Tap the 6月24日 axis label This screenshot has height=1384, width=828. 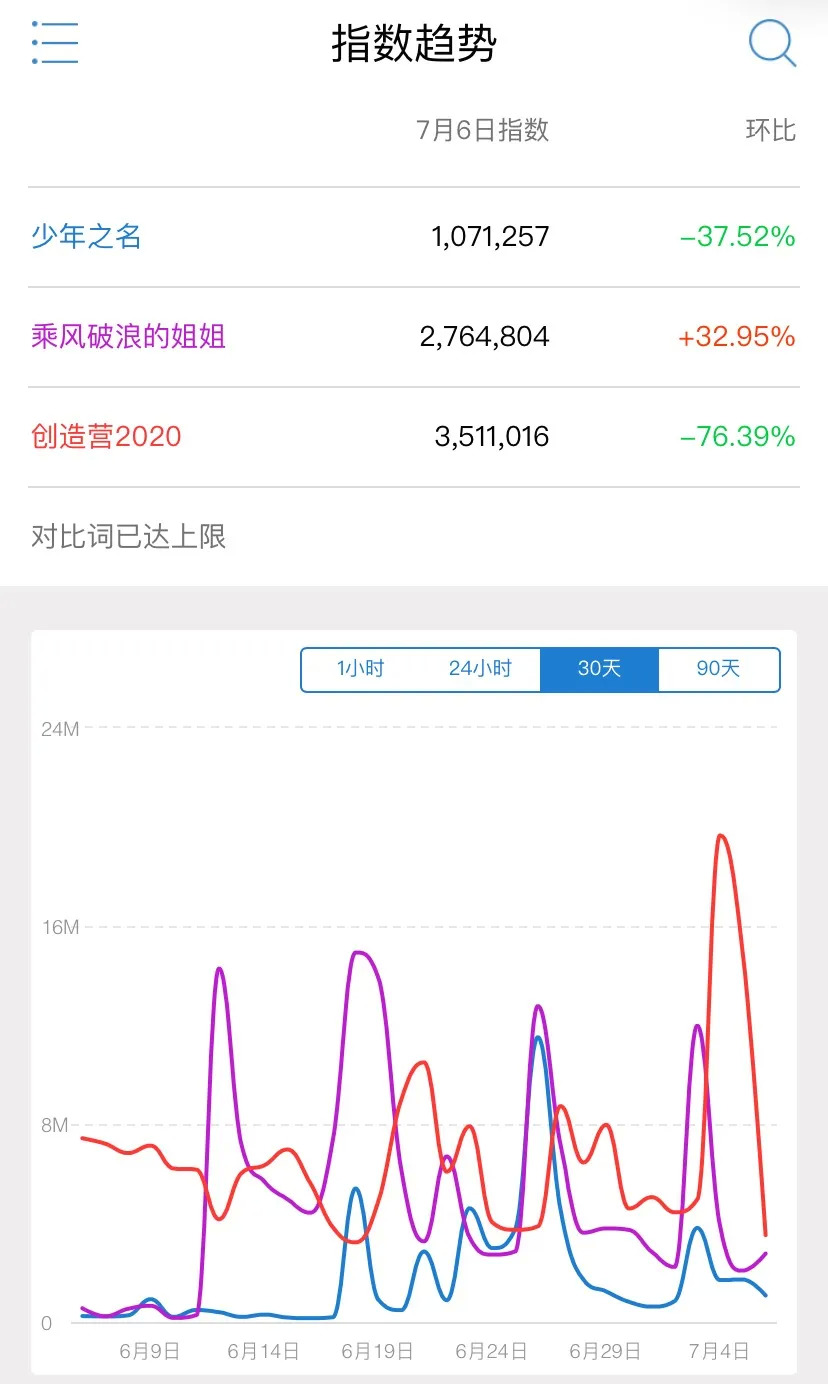[x=492, y=1351]
